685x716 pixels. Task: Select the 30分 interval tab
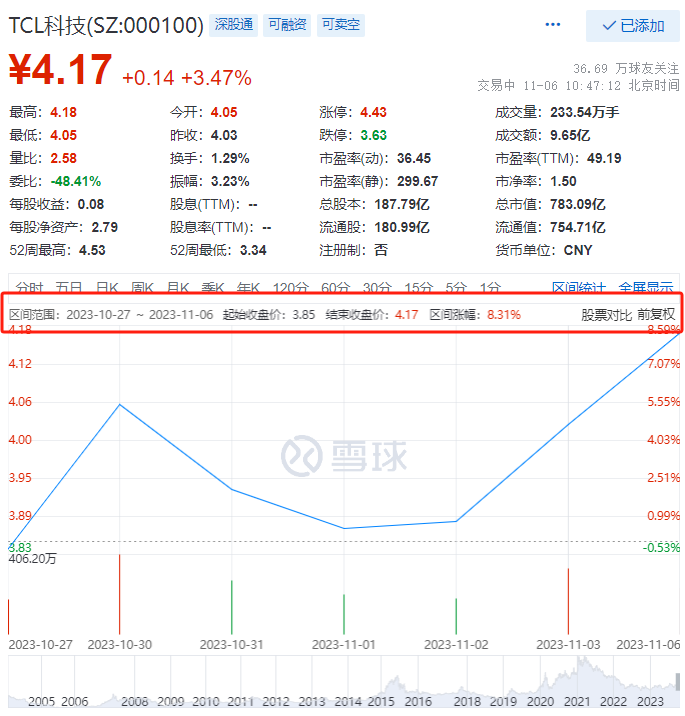click(377, 288)
